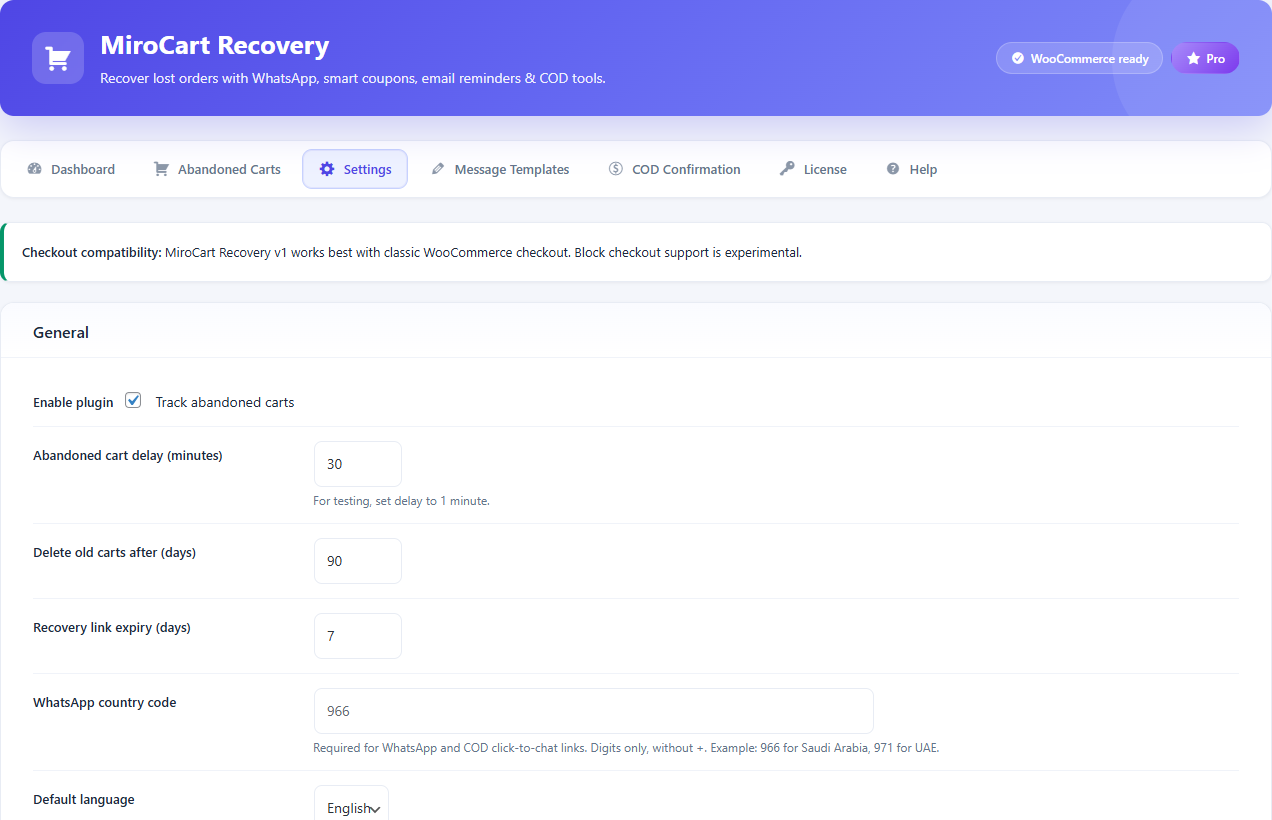
Task: Click the 'Recover lost orders' tagline
Action: pyautogui.click(x=353, y=78)
